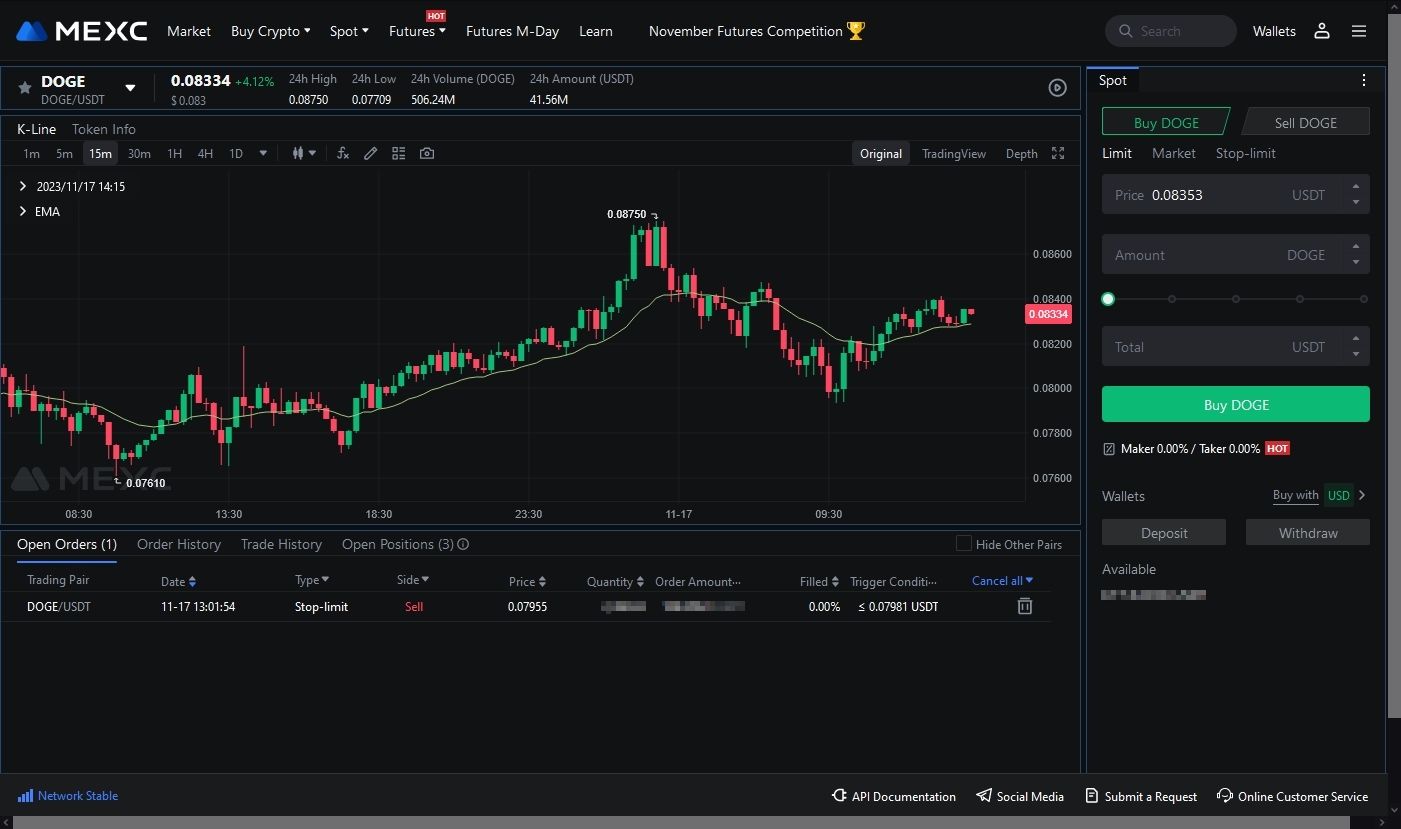Favorite DOGE with the star icon
The height and width of the screenshot is (829, 1401).
(x=25, y=88)
